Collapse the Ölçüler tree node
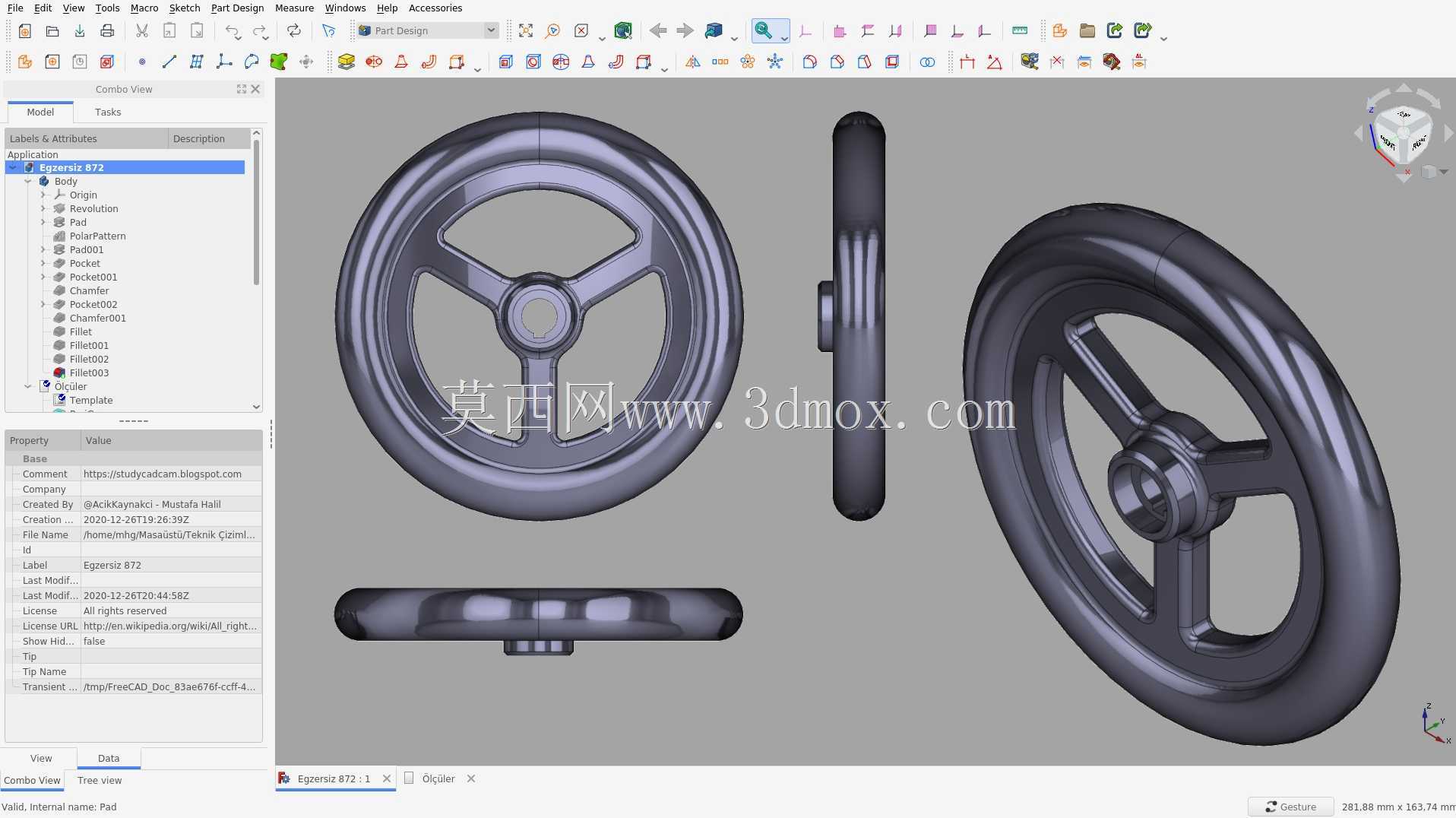The height and width of the screenshot is (818, 1456). click(x=28, y=386)
